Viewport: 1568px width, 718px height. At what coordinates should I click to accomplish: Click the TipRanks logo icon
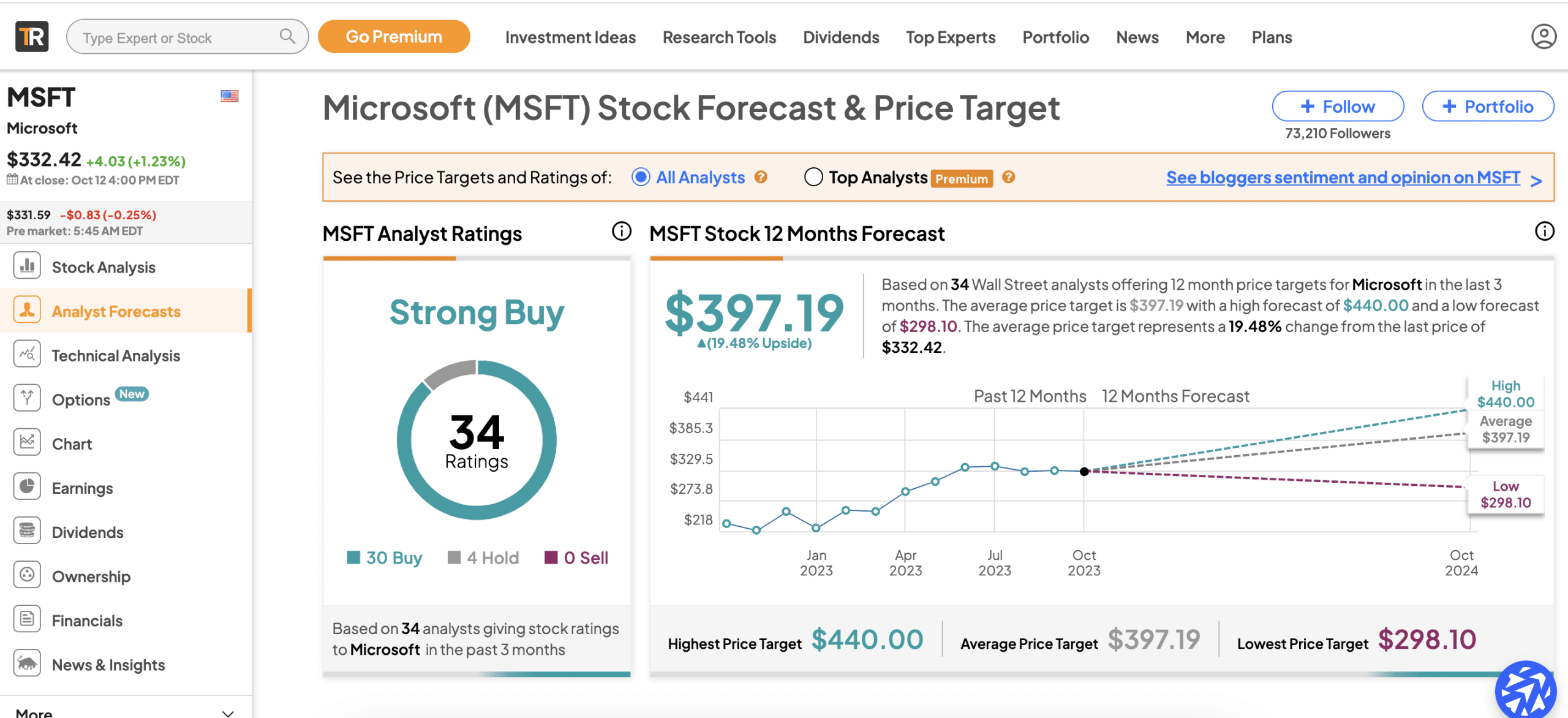pos(32,37)
